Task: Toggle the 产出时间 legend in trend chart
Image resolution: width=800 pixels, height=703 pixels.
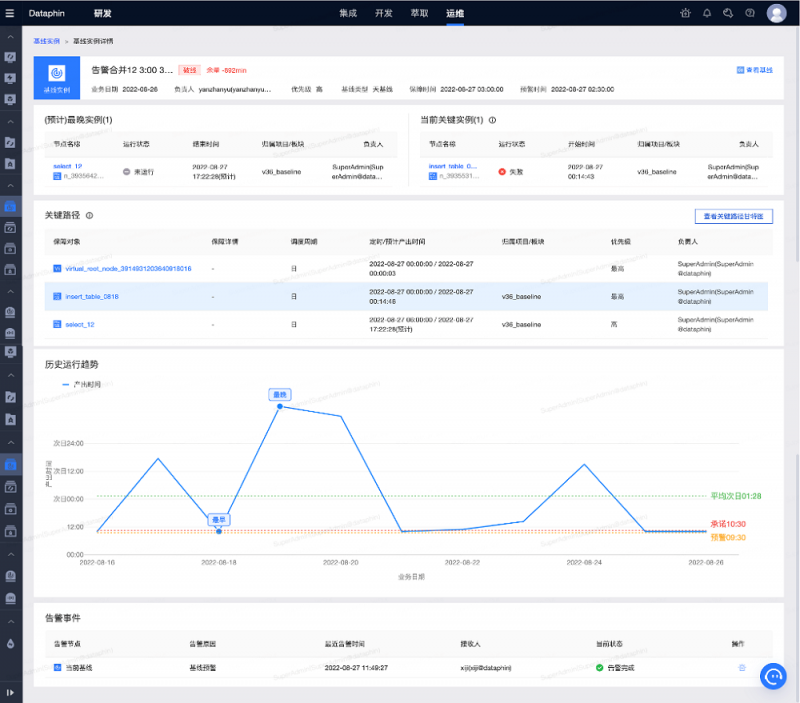Action: point(82,384)
